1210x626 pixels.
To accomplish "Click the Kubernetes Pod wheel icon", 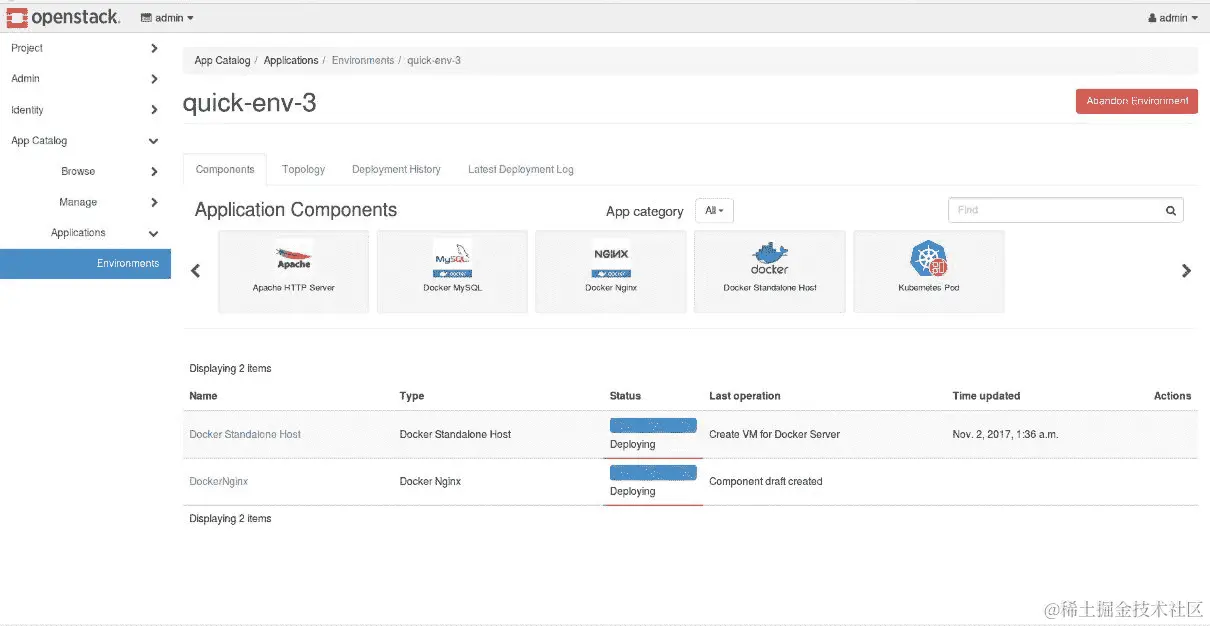I will pyautogui.click(x=929, y=259).
